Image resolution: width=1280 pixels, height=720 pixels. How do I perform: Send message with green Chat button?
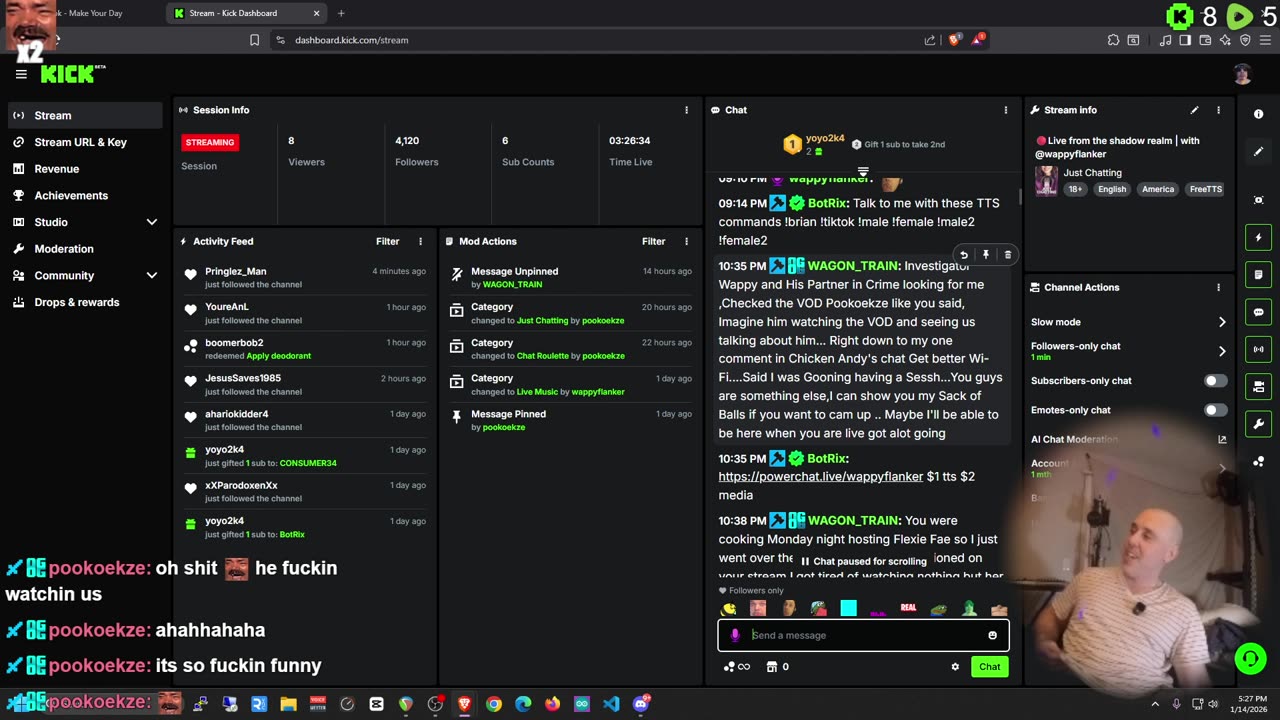tap(989, 667)
